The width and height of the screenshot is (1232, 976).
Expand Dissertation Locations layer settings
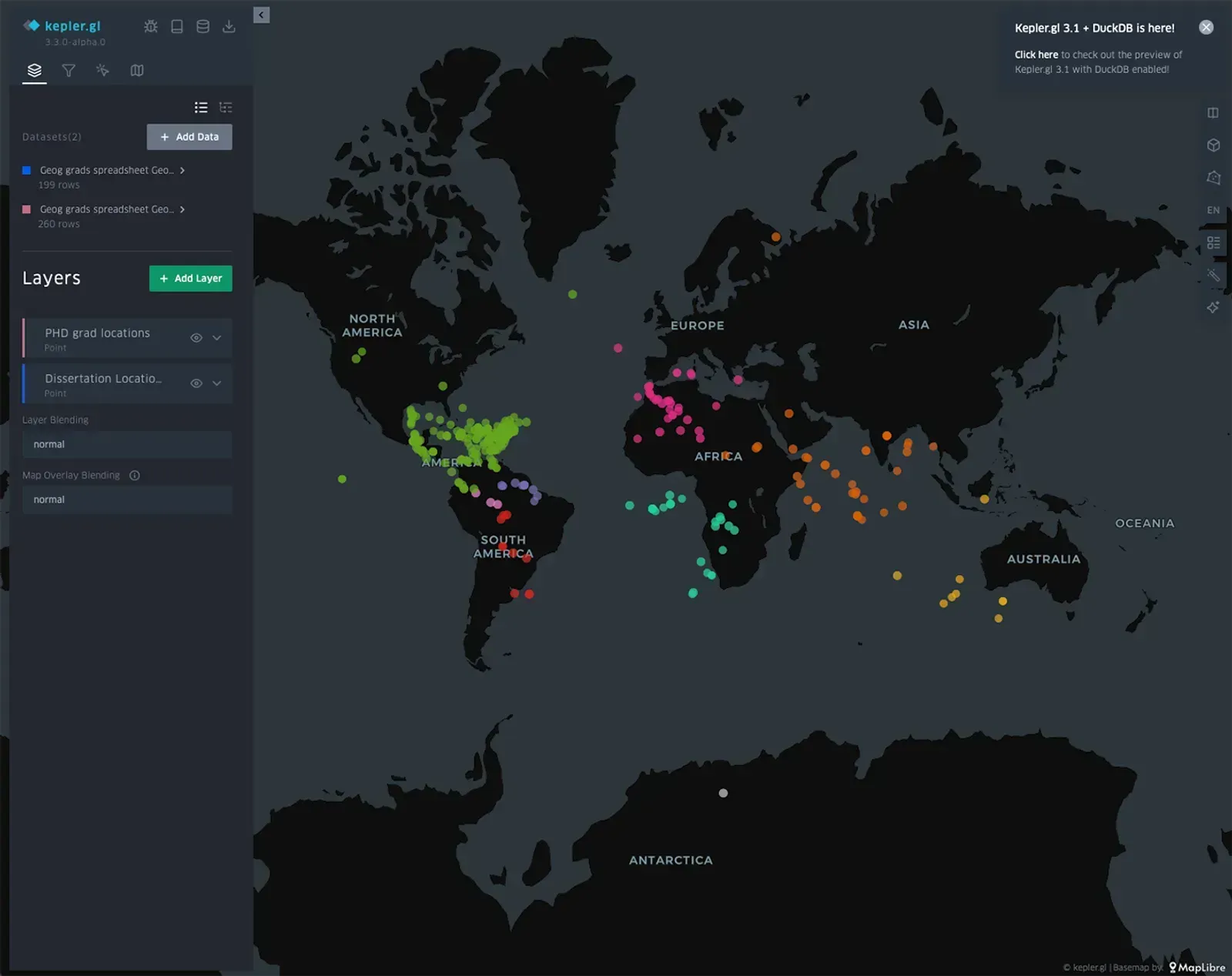click(217, 383)
